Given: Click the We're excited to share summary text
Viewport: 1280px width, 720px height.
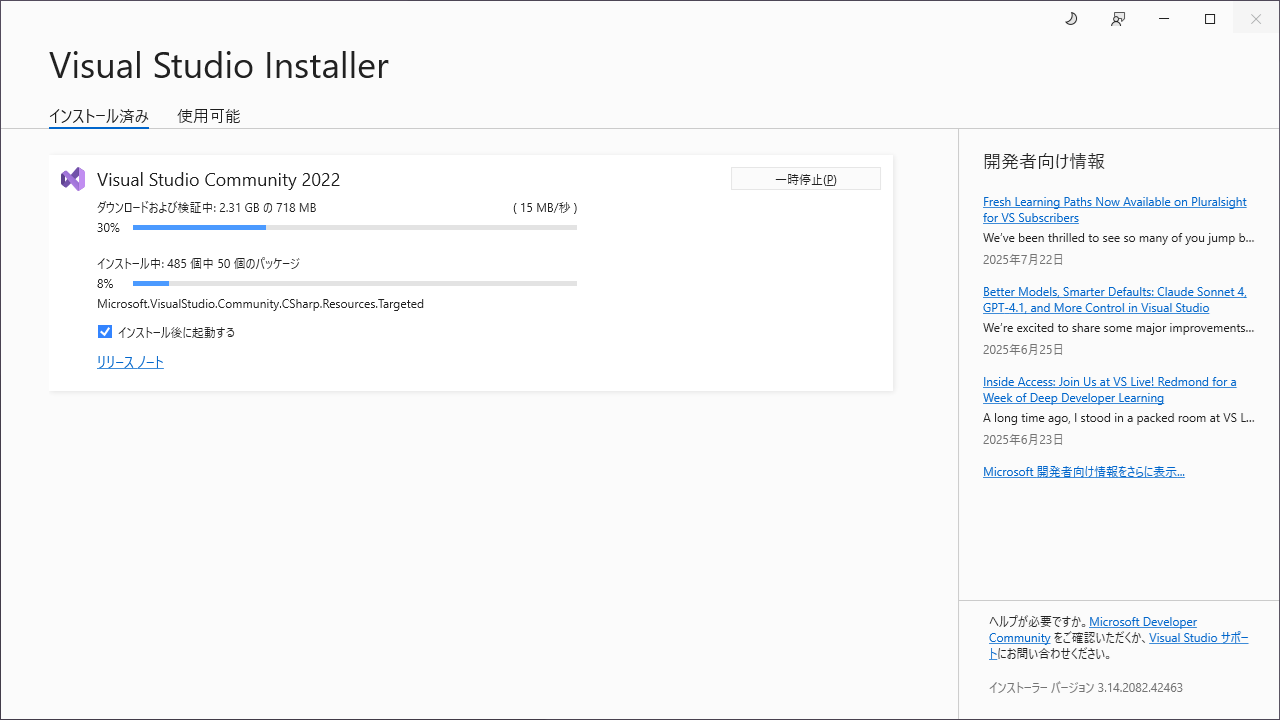Looking at the screenshot, I should [1118, 328].
